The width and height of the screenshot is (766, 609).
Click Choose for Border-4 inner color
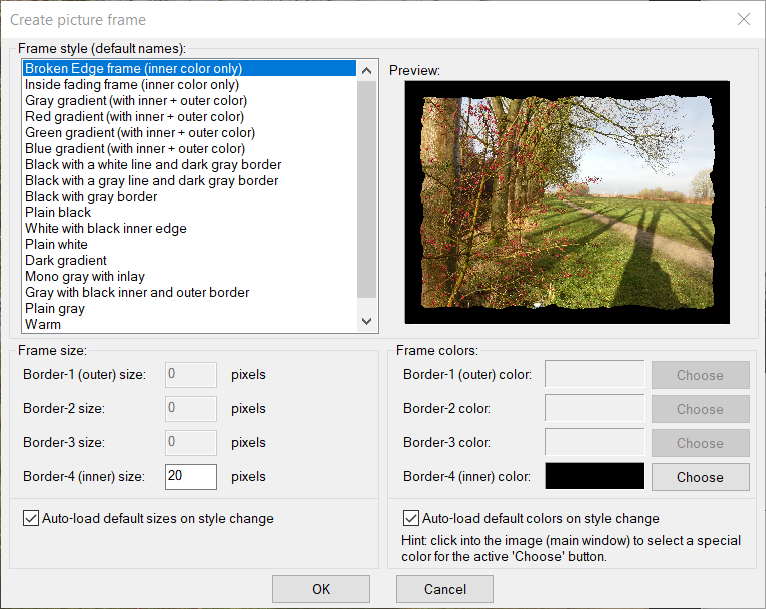pos(700,477)
